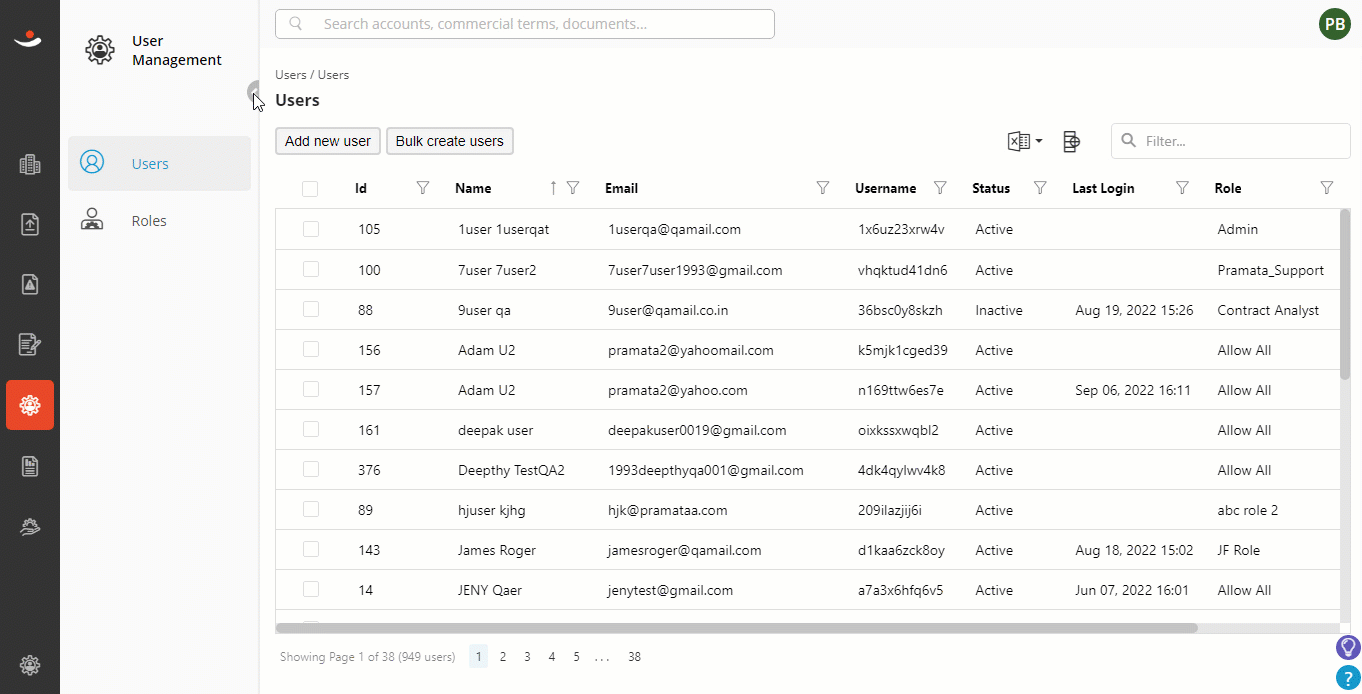Go to page 3

[527, 657]
